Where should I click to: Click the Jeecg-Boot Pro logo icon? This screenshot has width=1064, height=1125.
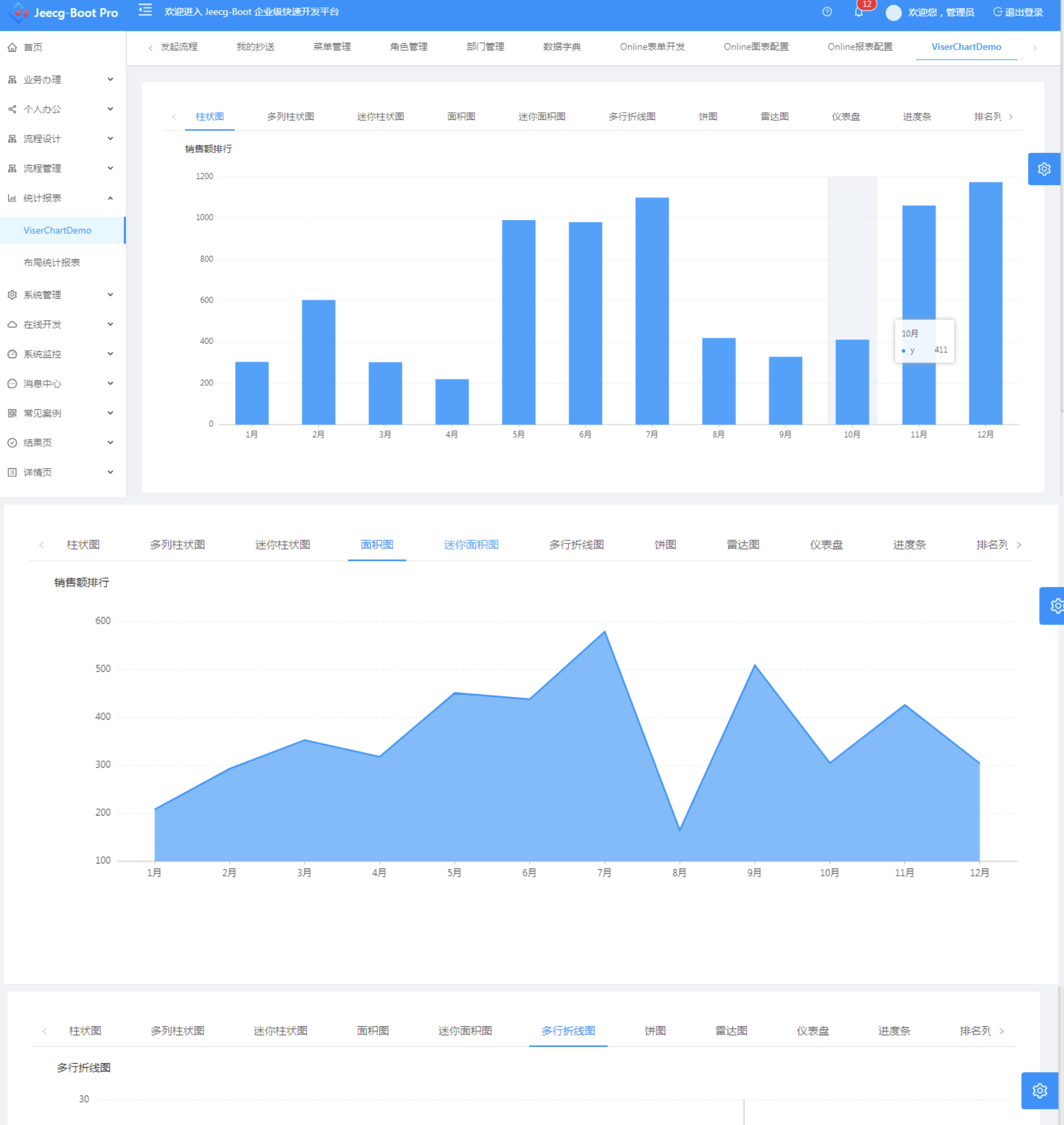click(x=18, y=12)
